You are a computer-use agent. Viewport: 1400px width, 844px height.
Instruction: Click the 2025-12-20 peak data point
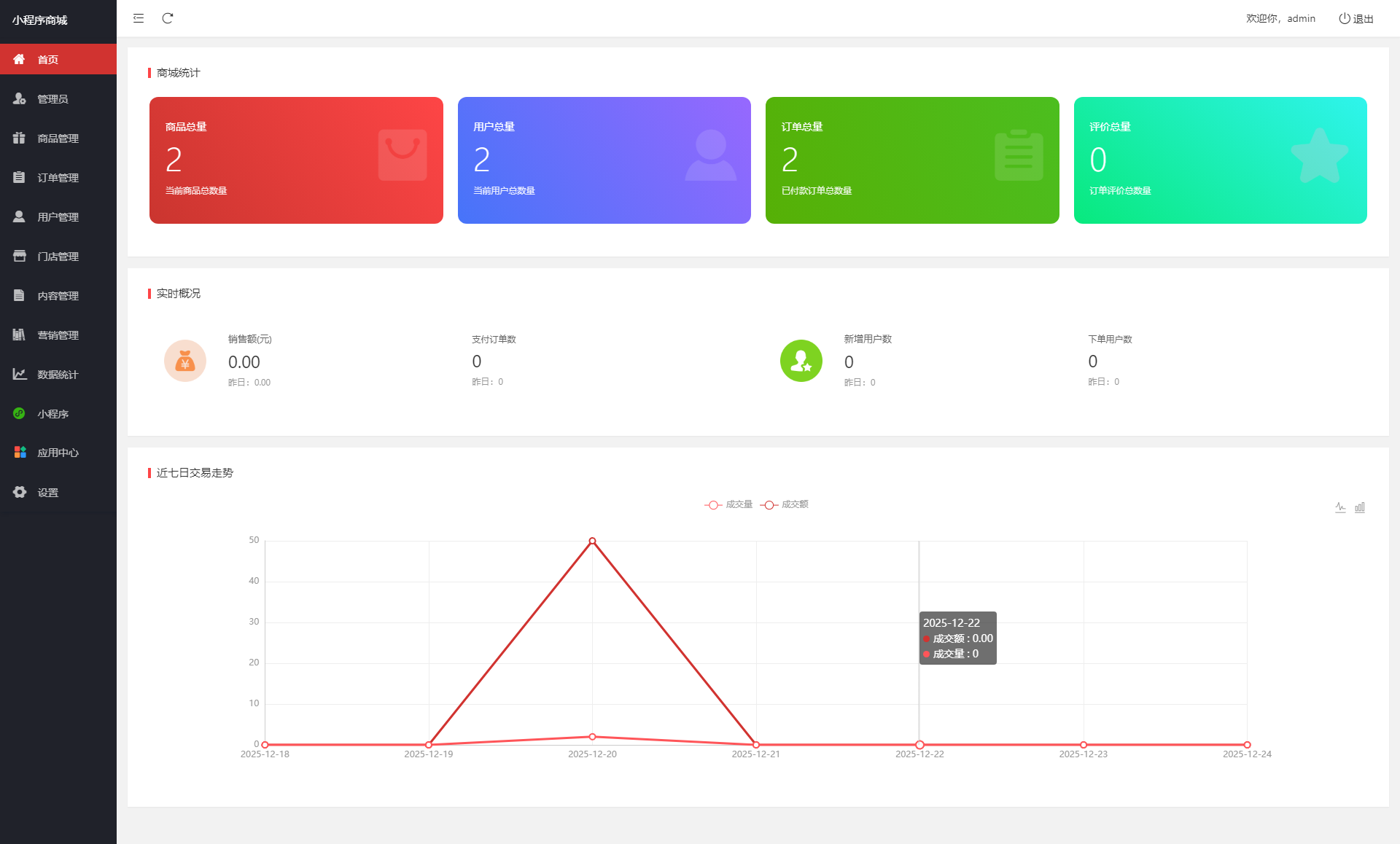click(592, 541)
